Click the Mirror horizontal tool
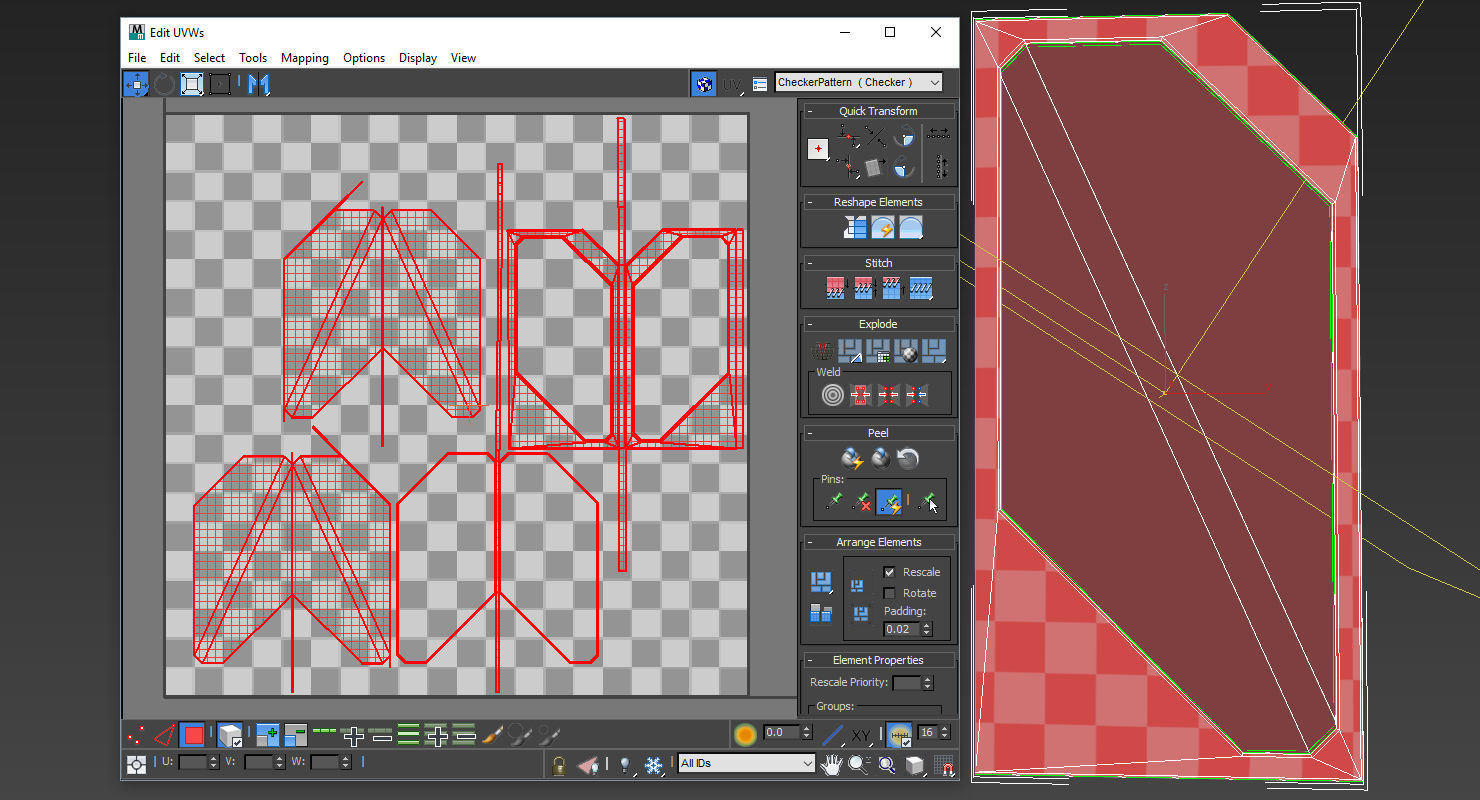This screenshot has height=800, width=1480. click(259, 84)
